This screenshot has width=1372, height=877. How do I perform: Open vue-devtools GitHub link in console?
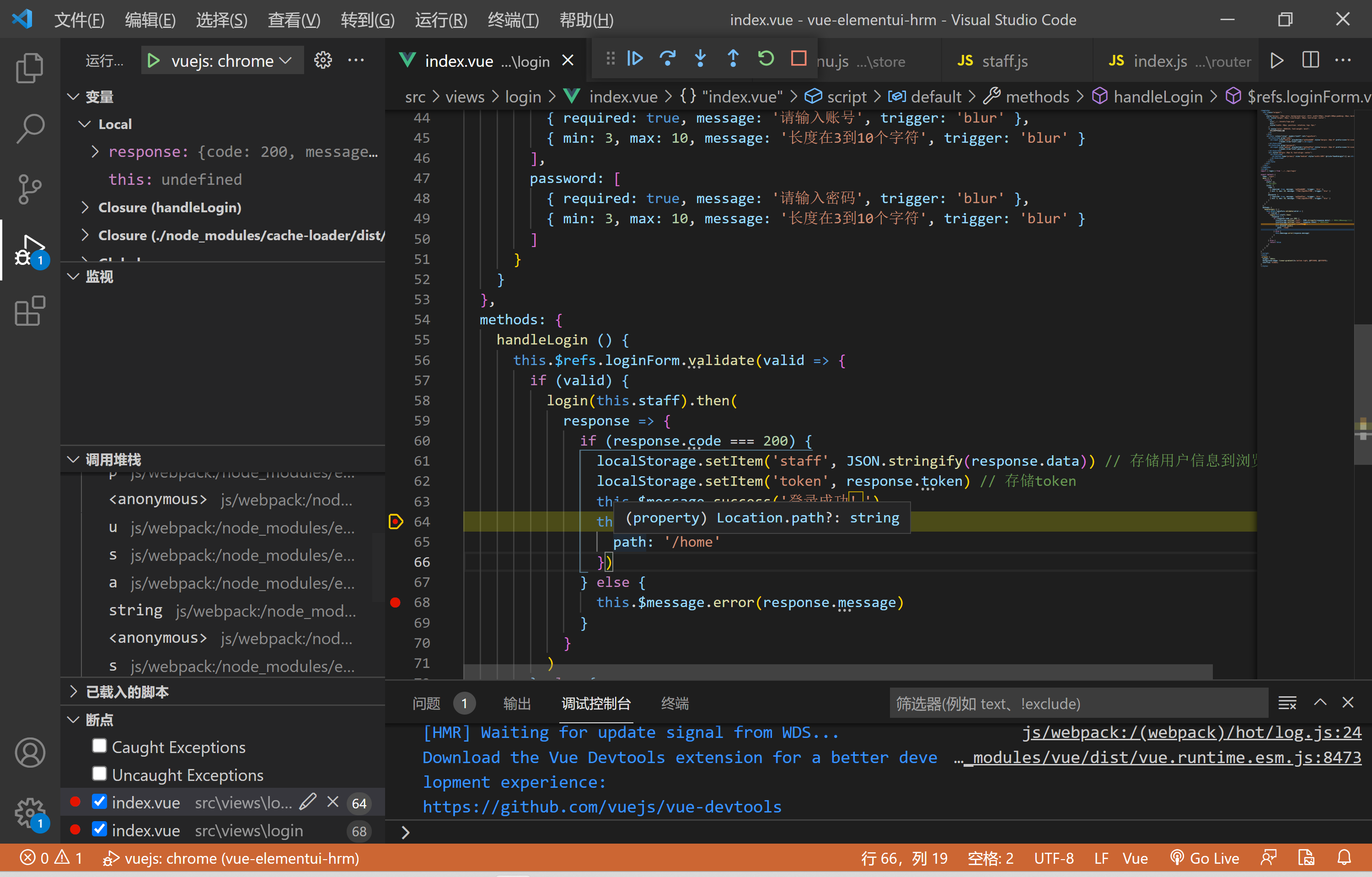pyautogui.click(x=602, y=807)
